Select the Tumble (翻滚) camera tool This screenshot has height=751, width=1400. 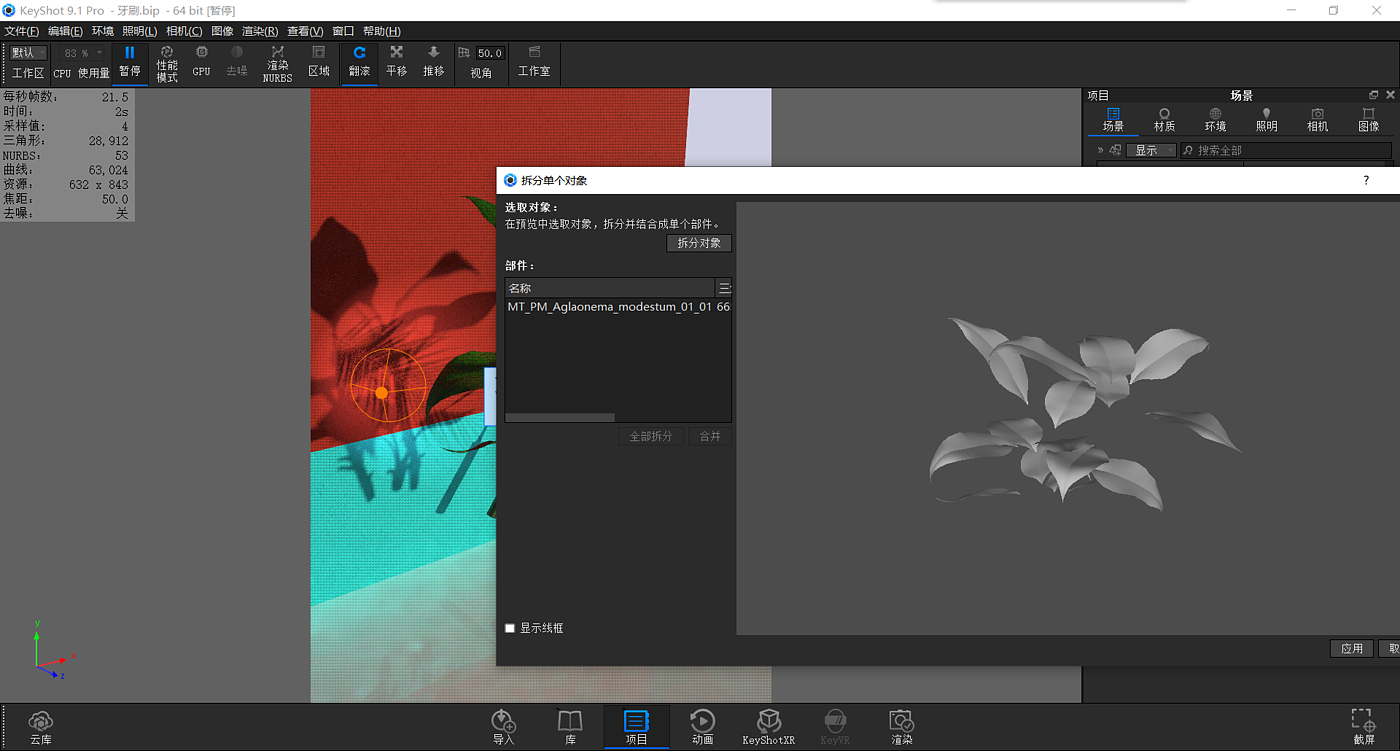click(359, 62)
